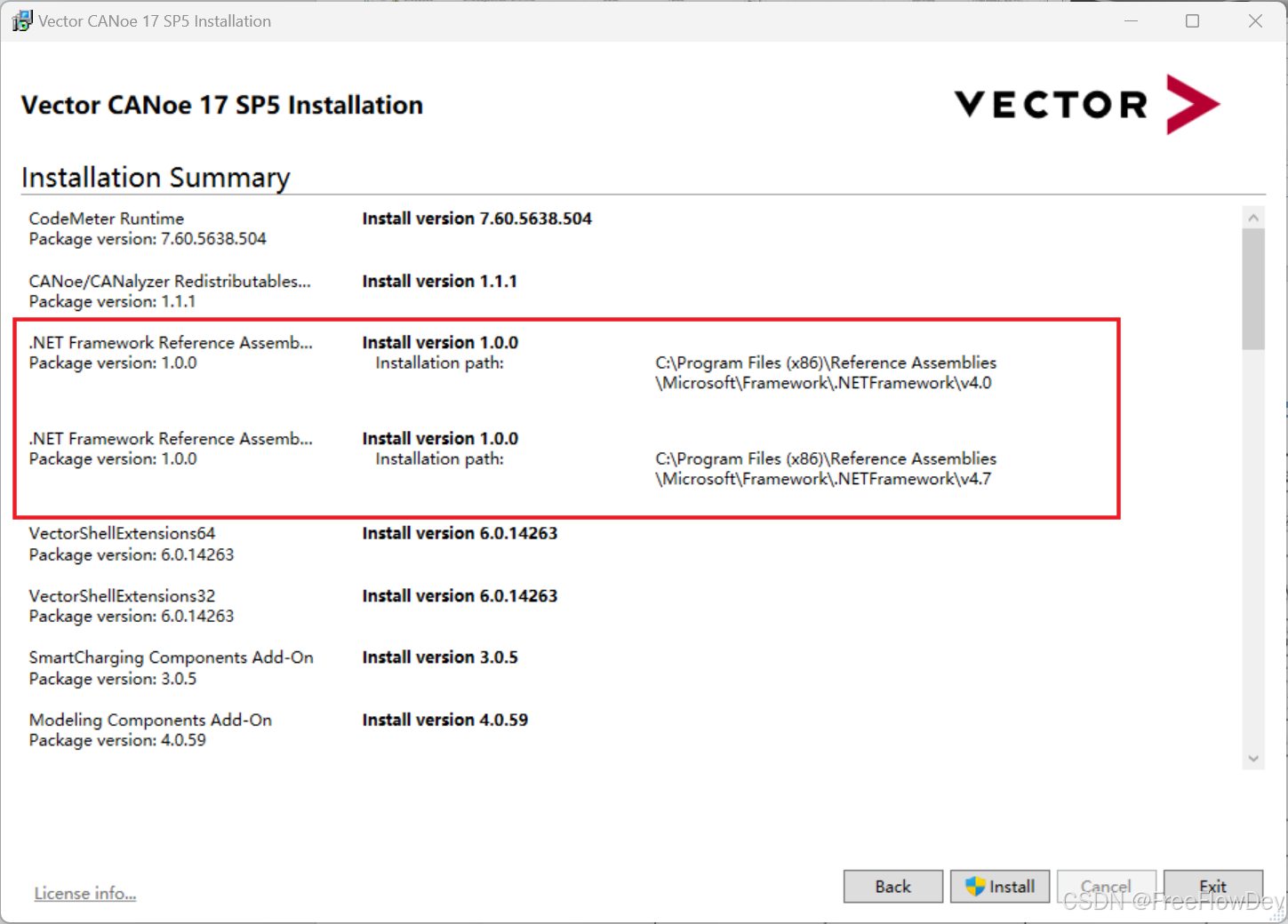The height and width of the screenshot is (924, 1288).
Task: Maximize the installation window
Action: pos(1193,20)
